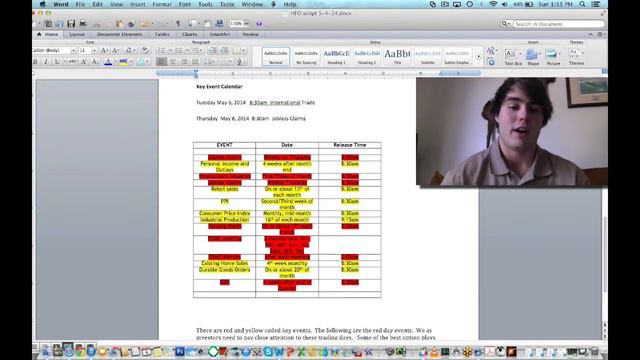Switch to the Document Elements tab
Screen dimensions: 640x360
119,35
